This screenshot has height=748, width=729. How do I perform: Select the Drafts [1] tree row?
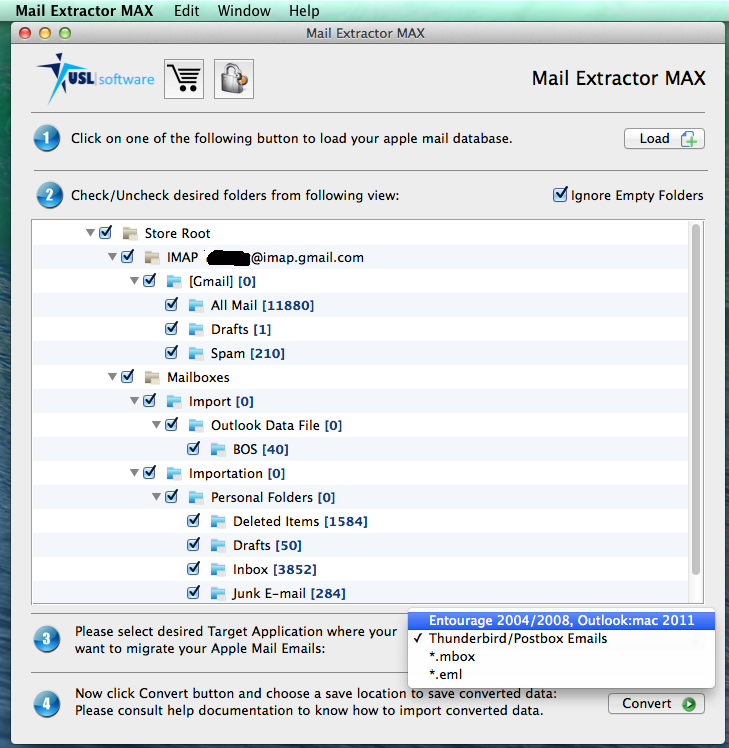coord(360,330)
